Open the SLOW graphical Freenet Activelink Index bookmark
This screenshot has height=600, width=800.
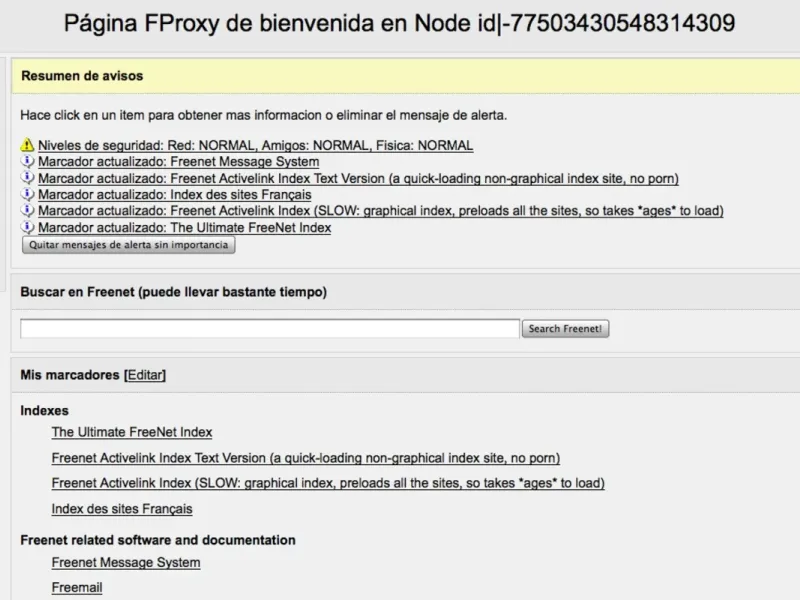point(328,483)
